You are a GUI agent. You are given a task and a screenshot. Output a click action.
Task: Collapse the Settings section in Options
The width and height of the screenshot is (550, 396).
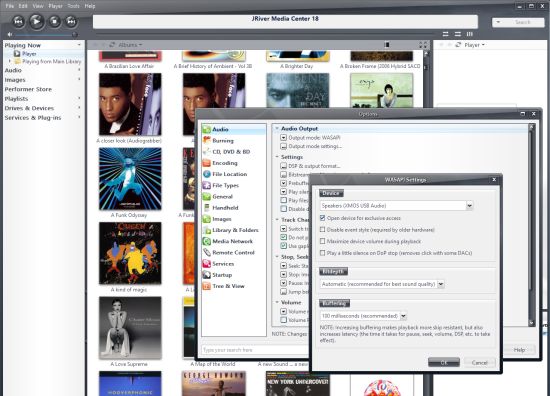click(277, 157)
